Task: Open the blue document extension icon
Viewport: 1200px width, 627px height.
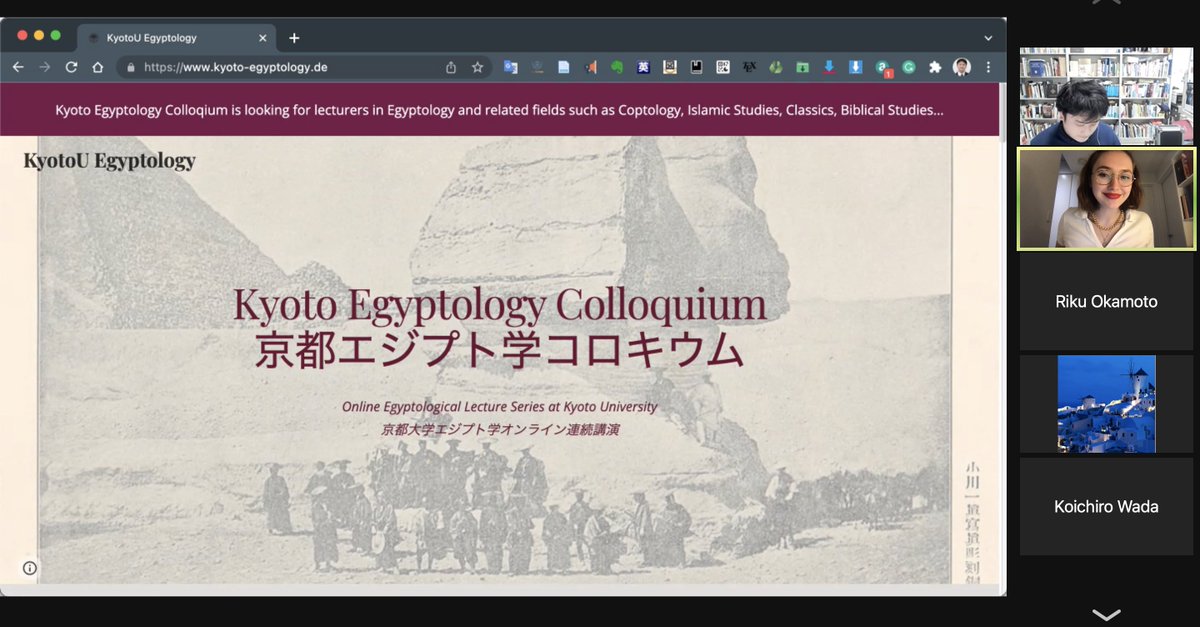Action: point(563,67)
